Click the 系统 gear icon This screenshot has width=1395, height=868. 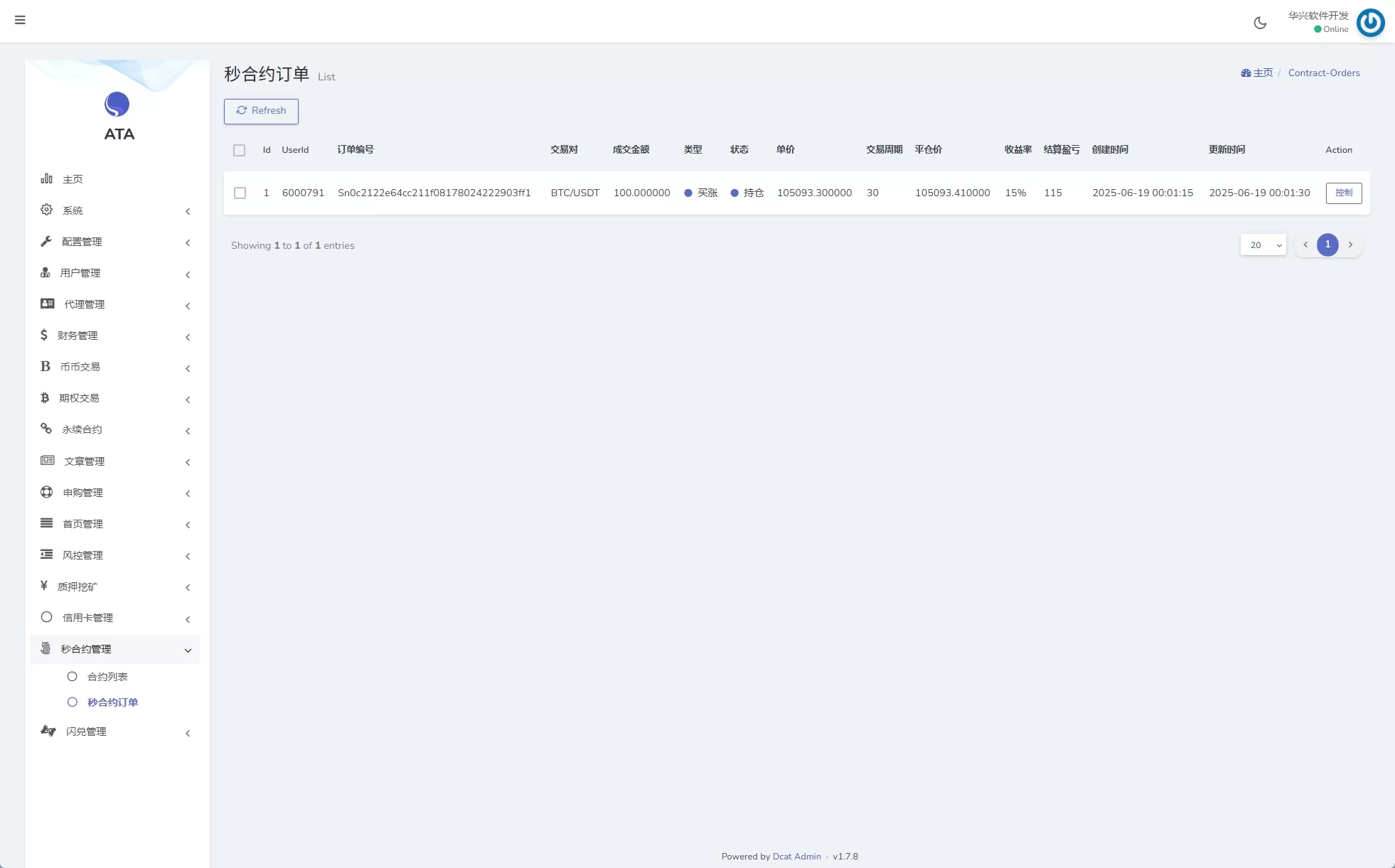47,210
